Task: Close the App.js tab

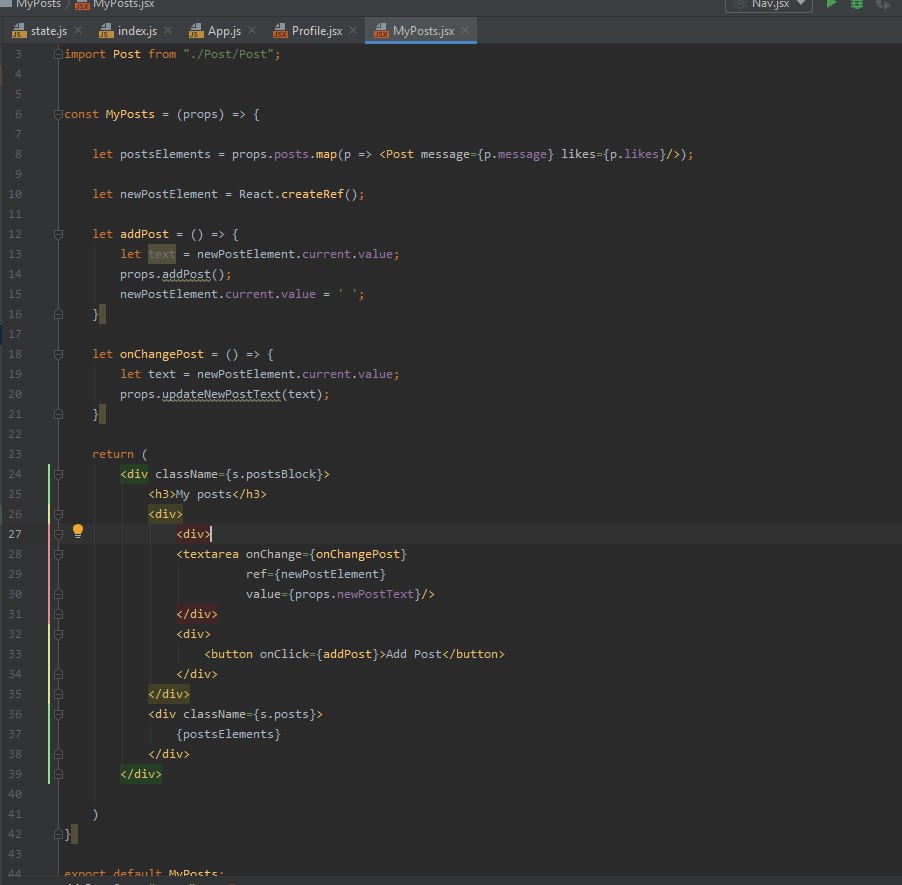Action: [252, 30]
